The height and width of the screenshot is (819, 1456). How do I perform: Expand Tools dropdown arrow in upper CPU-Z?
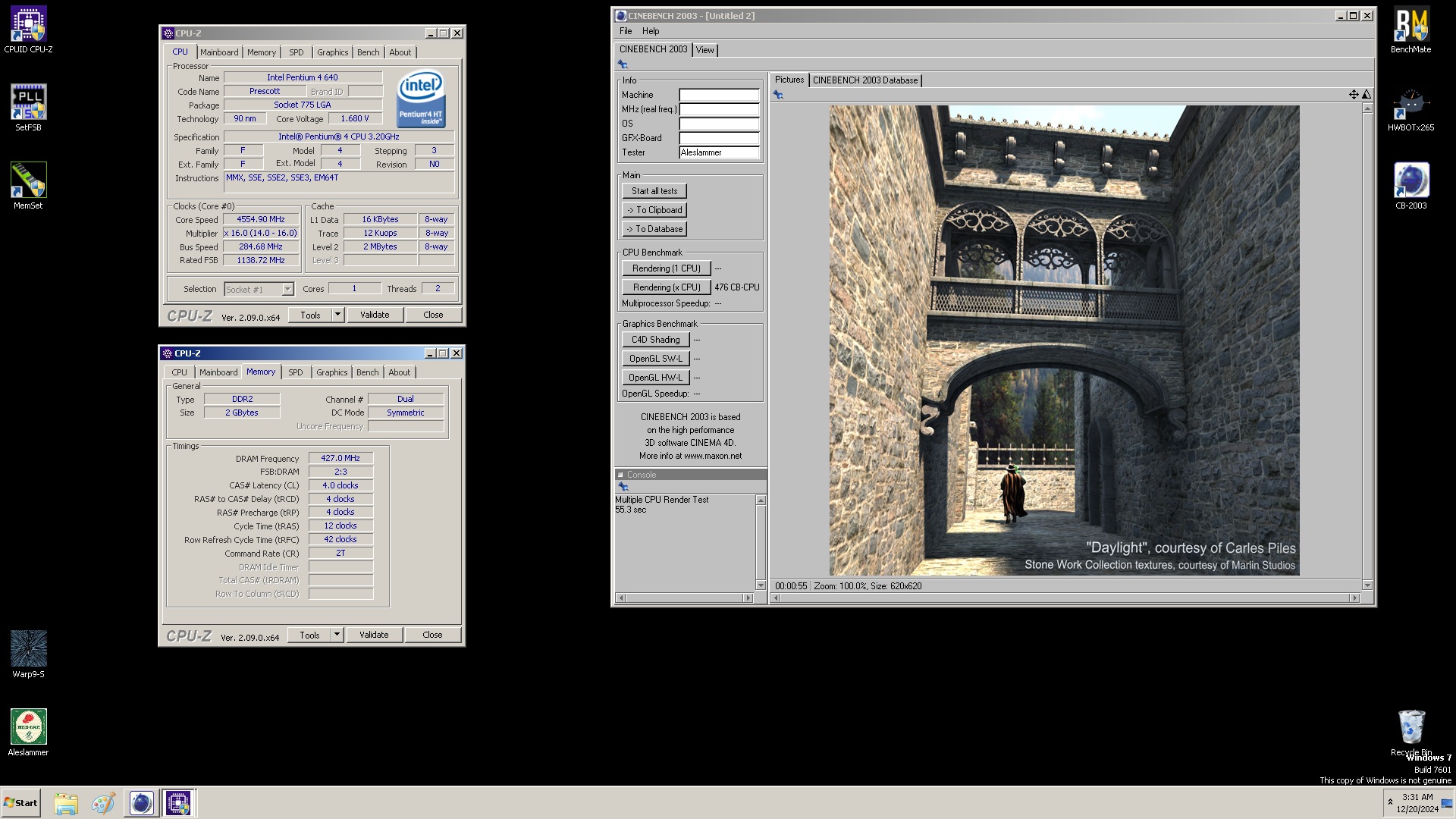tap(338, 315)
